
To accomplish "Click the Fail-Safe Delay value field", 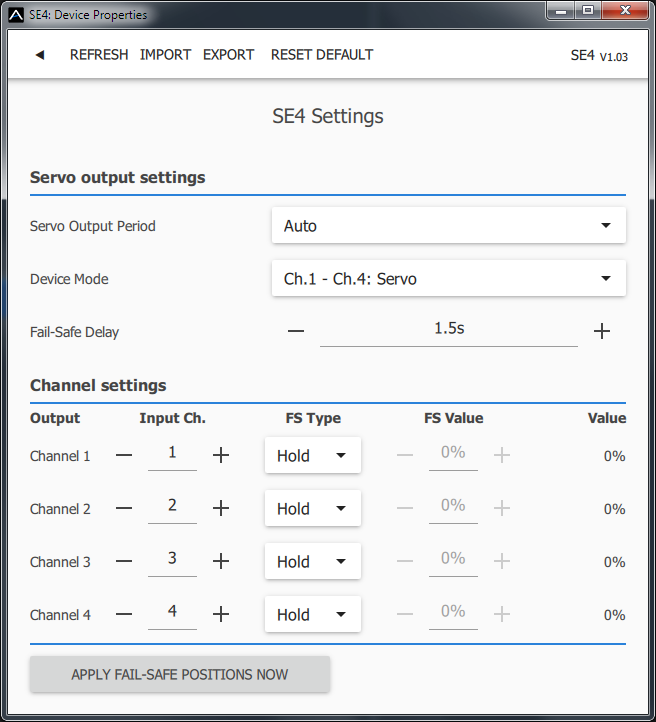I will [x=448, y=329].
